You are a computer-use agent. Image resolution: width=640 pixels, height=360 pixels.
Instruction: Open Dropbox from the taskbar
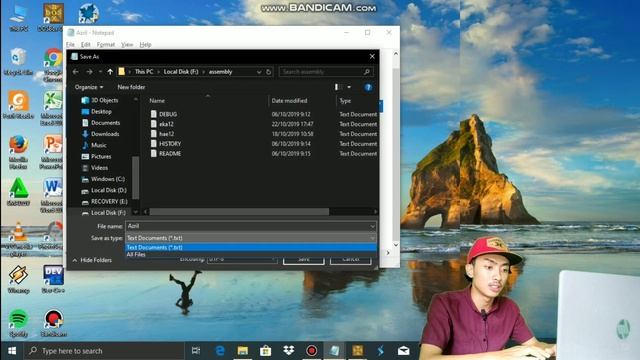289,351
